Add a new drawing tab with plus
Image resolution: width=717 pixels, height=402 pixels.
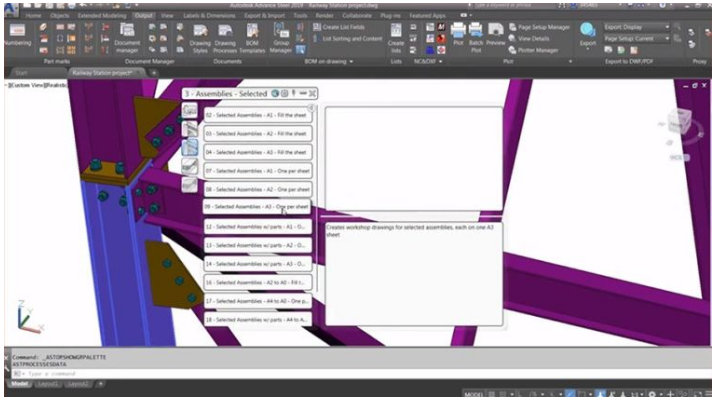[x=154, y=73]
